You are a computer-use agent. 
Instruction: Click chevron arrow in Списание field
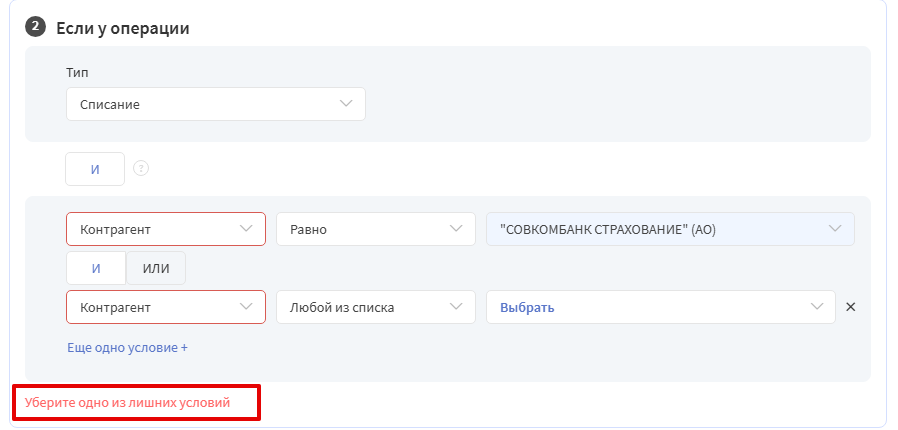[x=346, y=104]
